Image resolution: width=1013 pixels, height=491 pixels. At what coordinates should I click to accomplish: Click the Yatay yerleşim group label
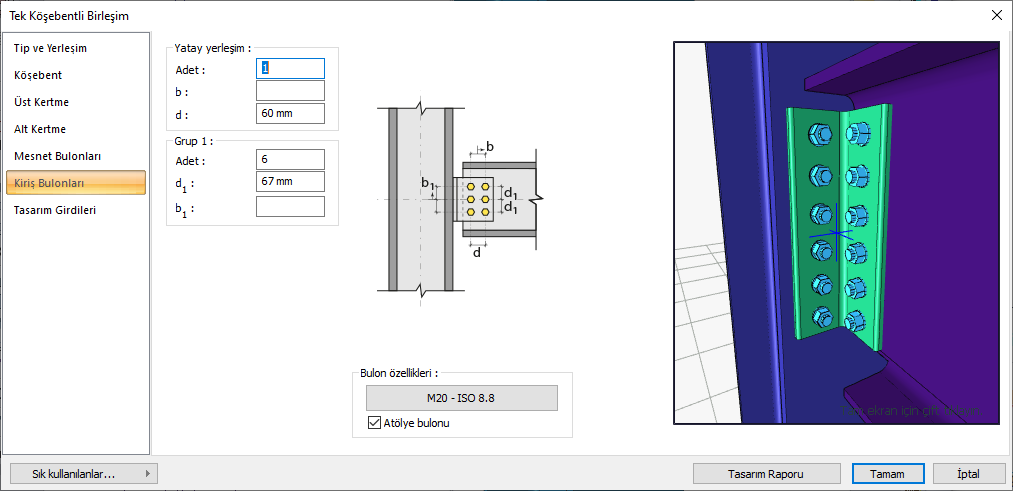pos(212,48)
